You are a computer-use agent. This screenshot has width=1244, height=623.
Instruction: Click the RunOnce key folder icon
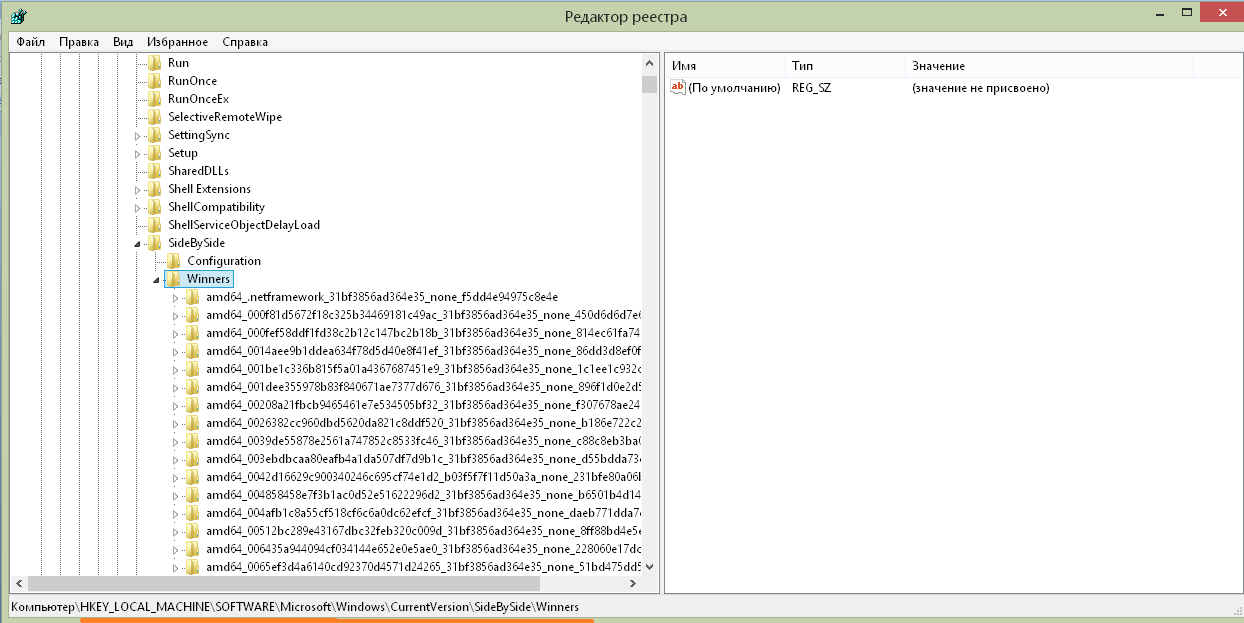[154, 81]
